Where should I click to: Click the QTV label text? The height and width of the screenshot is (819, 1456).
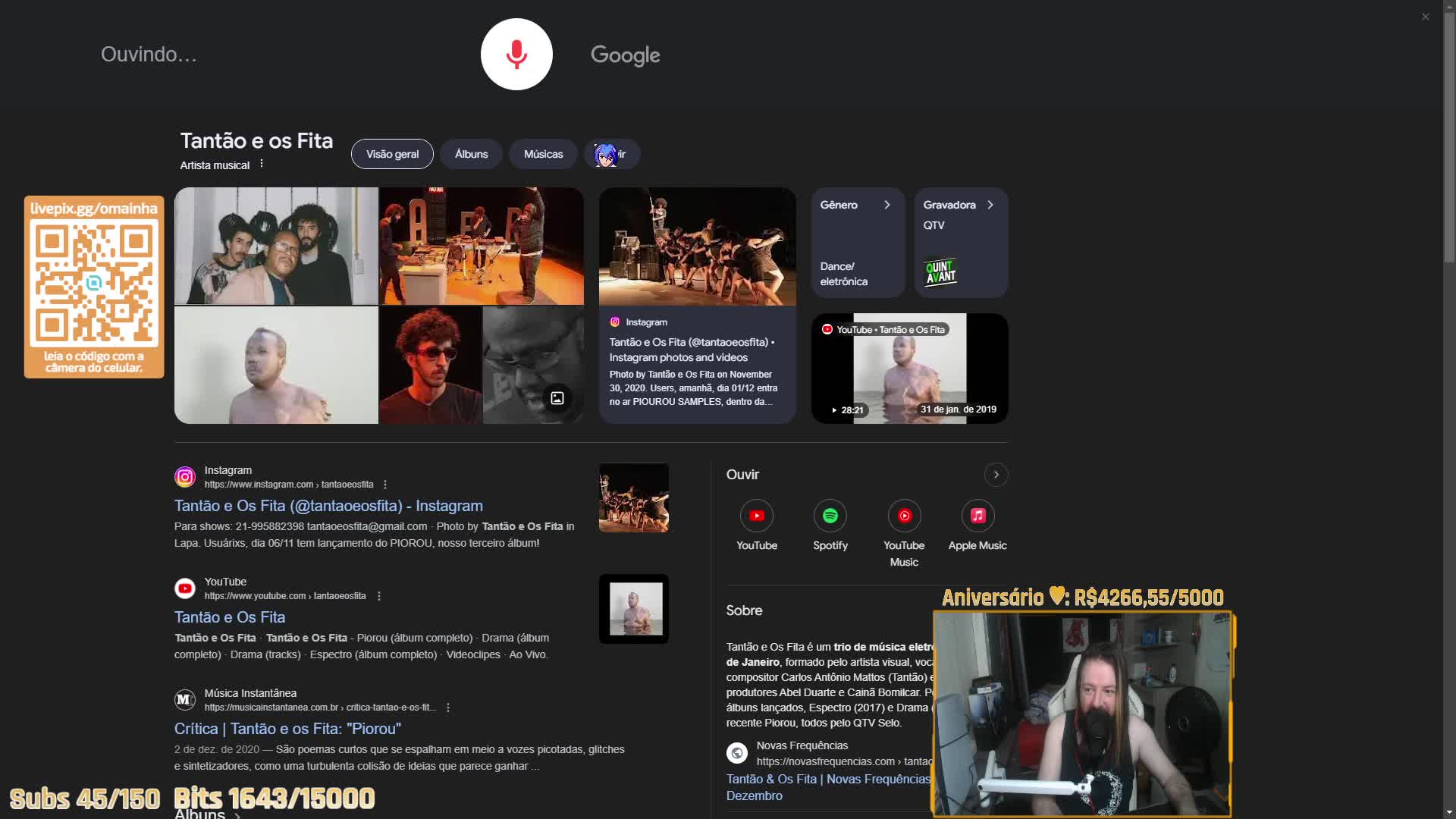pos(934,225)
